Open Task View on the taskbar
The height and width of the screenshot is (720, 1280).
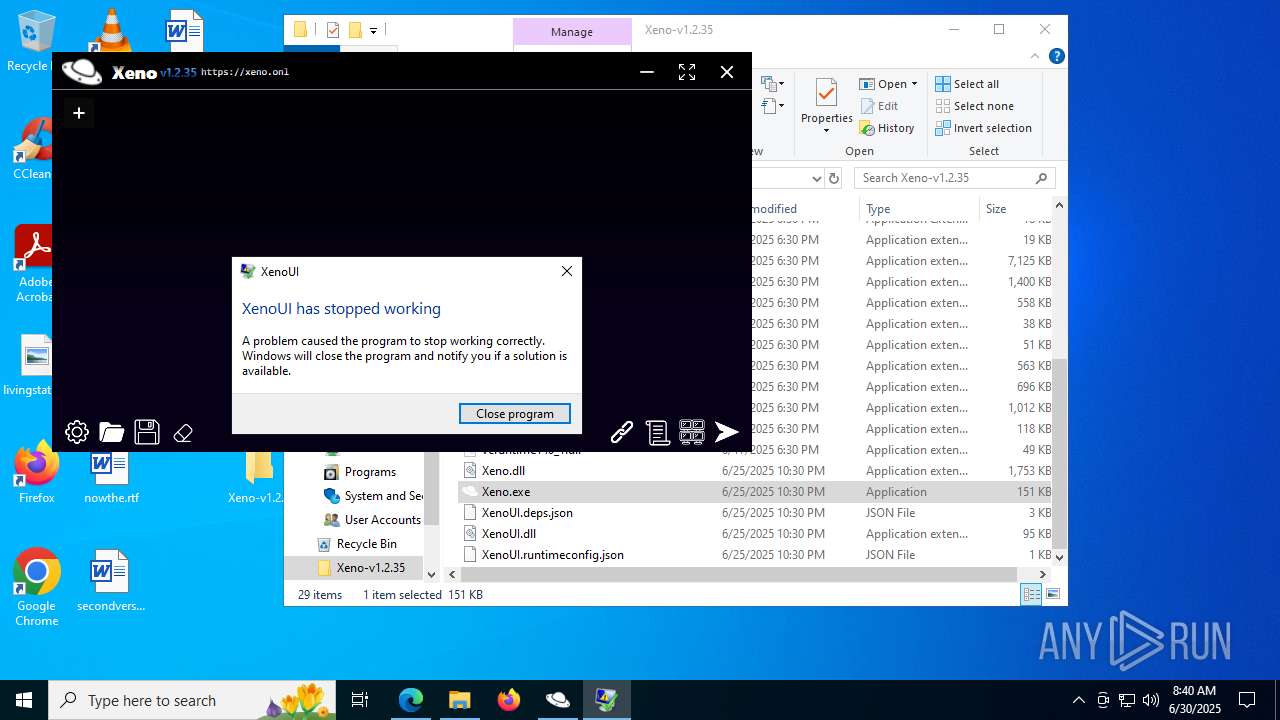tap(360, 700)
